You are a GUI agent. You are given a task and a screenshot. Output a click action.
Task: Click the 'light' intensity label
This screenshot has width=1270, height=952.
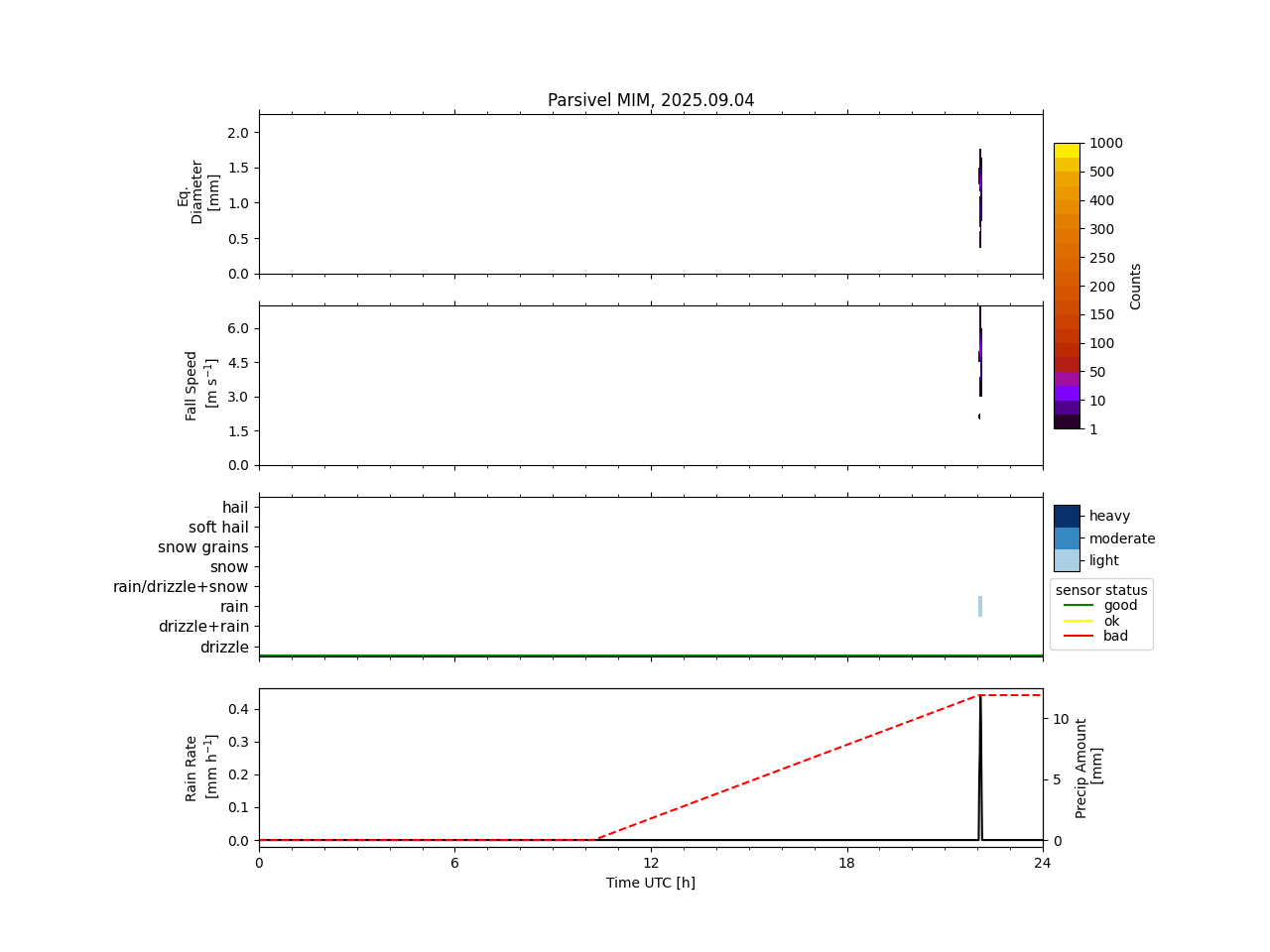click(x=1104, y=560)
